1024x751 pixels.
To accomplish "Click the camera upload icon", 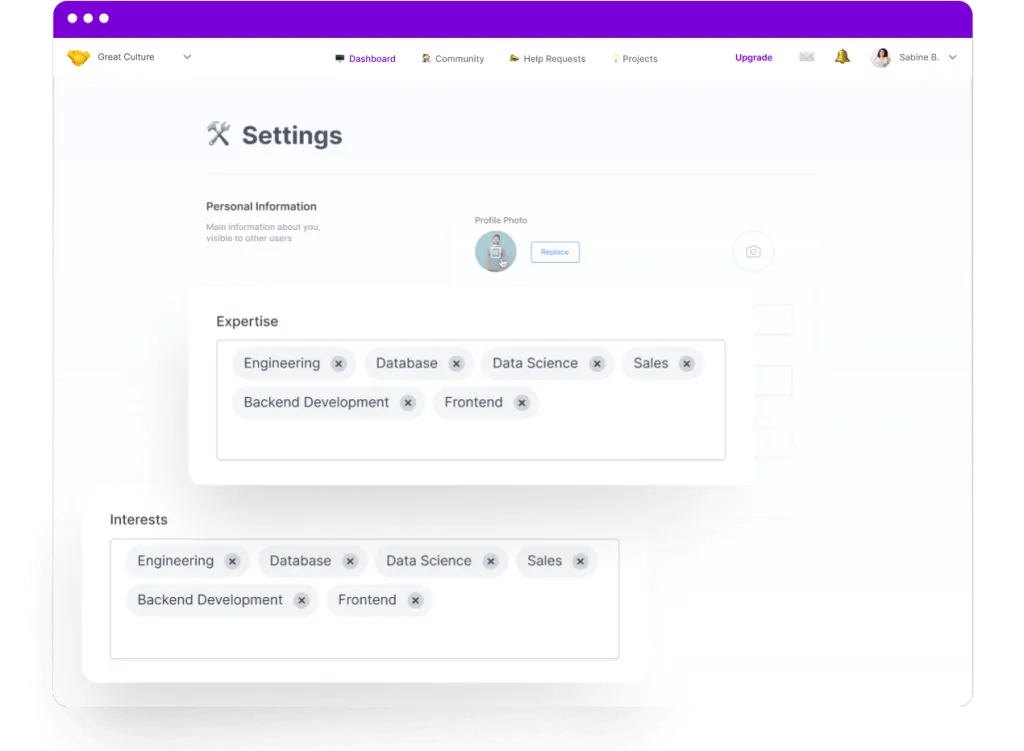I will click(x=753, y=251).
